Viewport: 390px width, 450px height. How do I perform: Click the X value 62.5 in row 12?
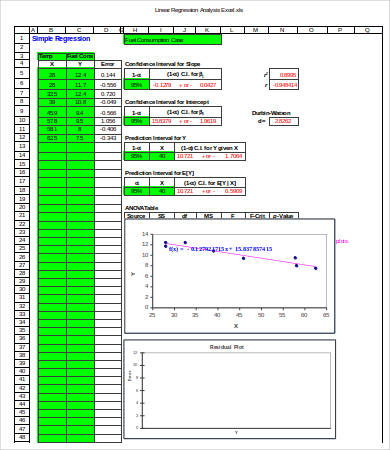coord(52,138)
